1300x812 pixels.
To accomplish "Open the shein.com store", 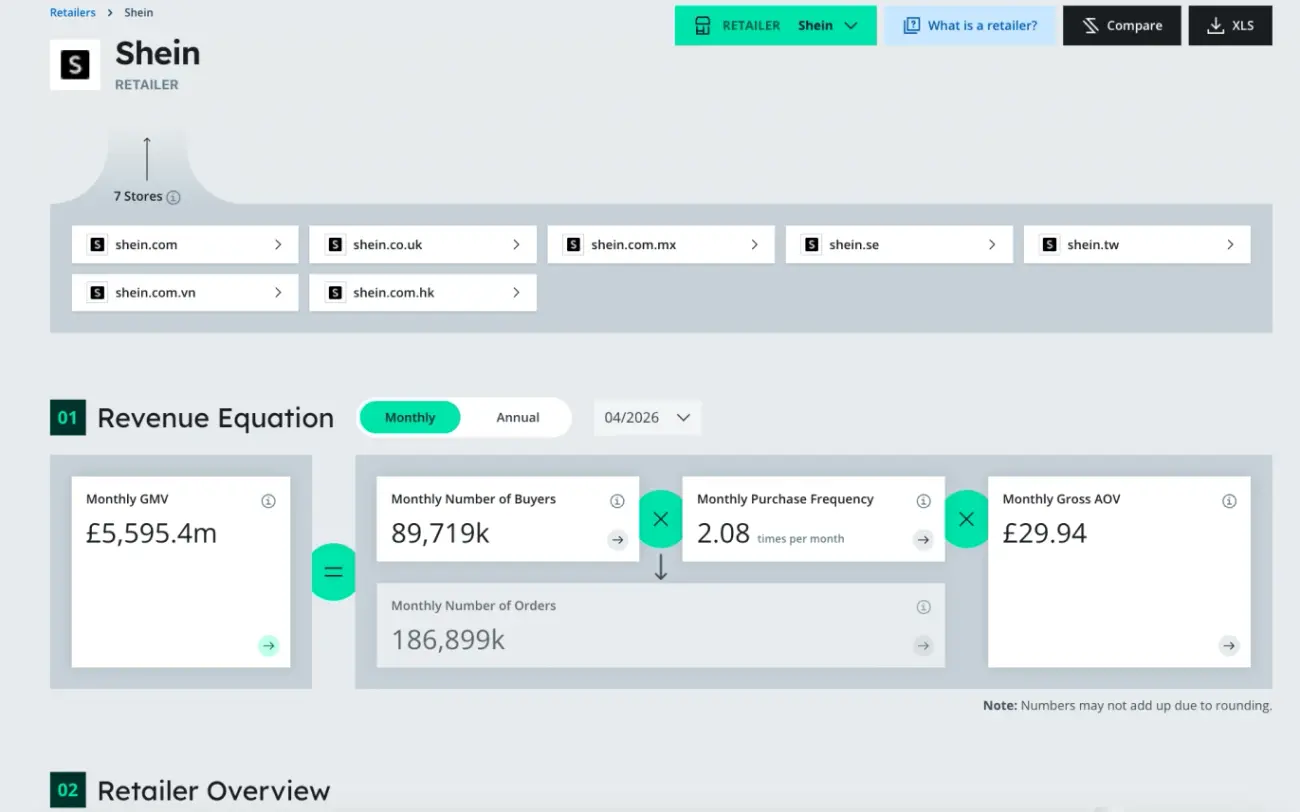I will tap(185, 245).
